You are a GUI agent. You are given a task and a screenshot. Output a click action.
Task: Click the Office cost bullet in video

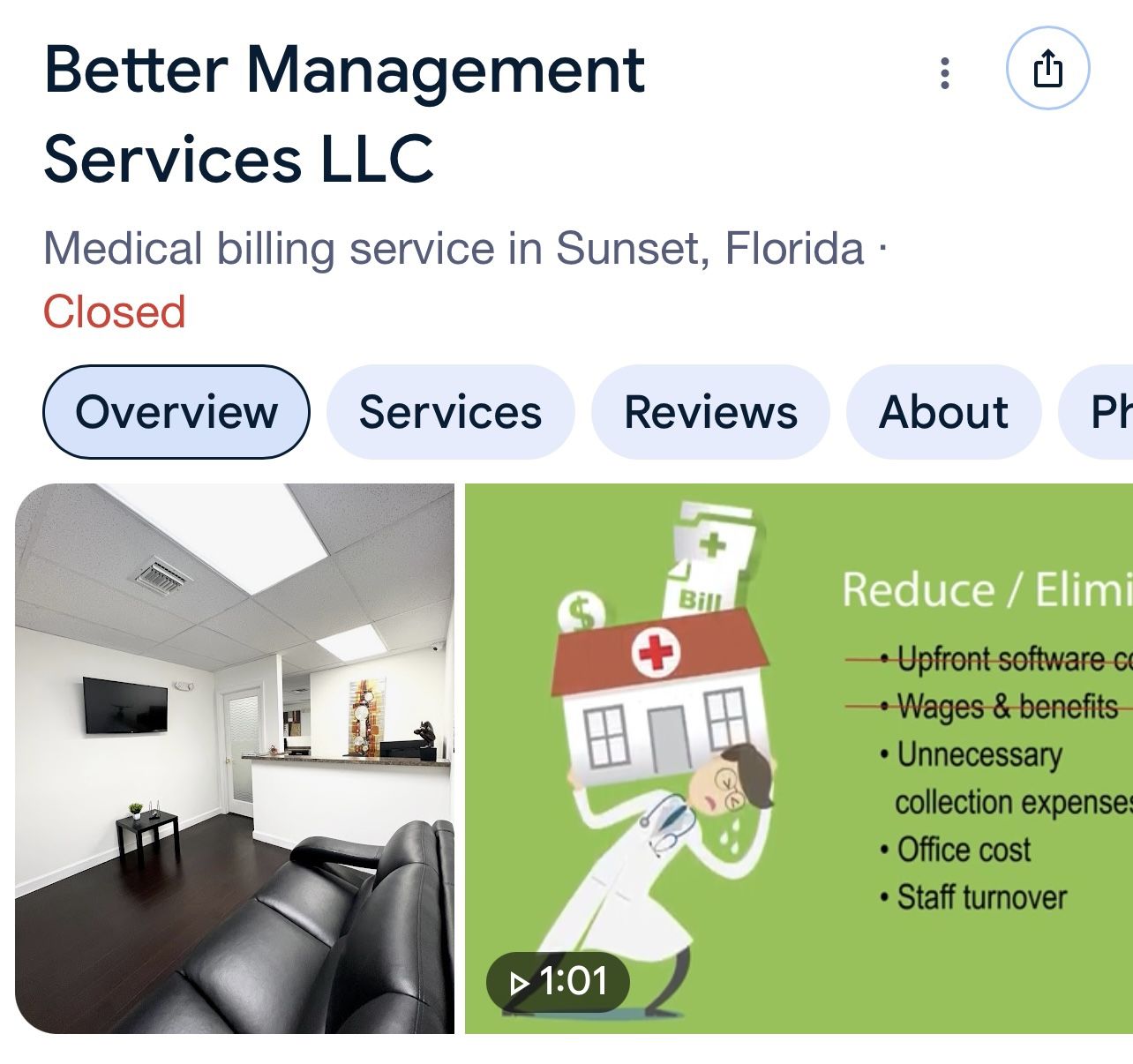pyautogui.click(x=956, y=850)
